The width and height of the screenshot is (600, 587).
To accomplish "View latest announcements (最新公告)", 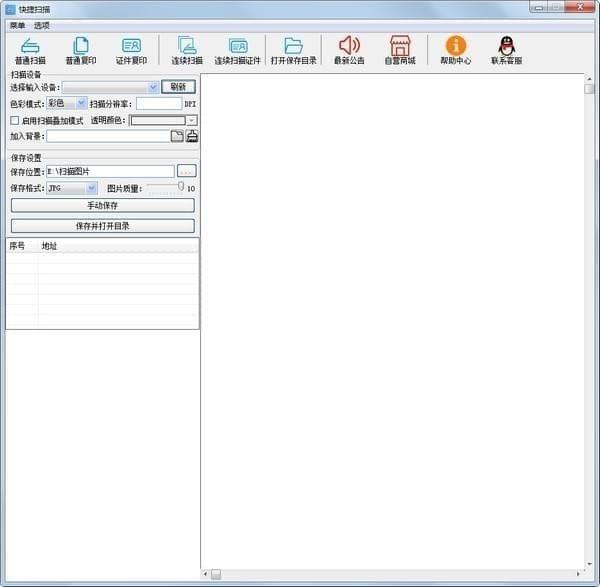I will (x=349, y=51).
